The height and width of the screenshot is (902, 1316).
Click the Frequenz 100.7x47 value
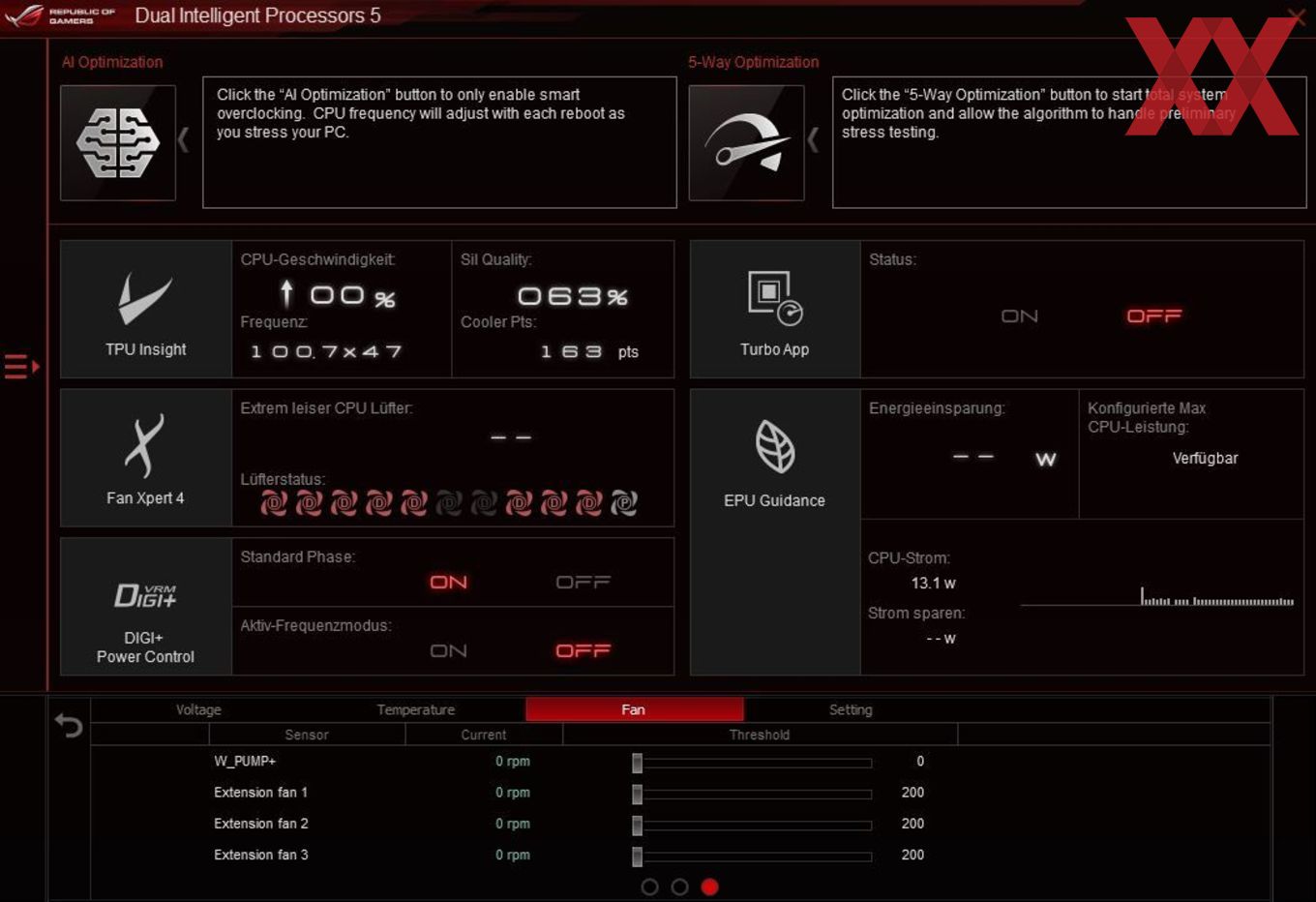326,351
